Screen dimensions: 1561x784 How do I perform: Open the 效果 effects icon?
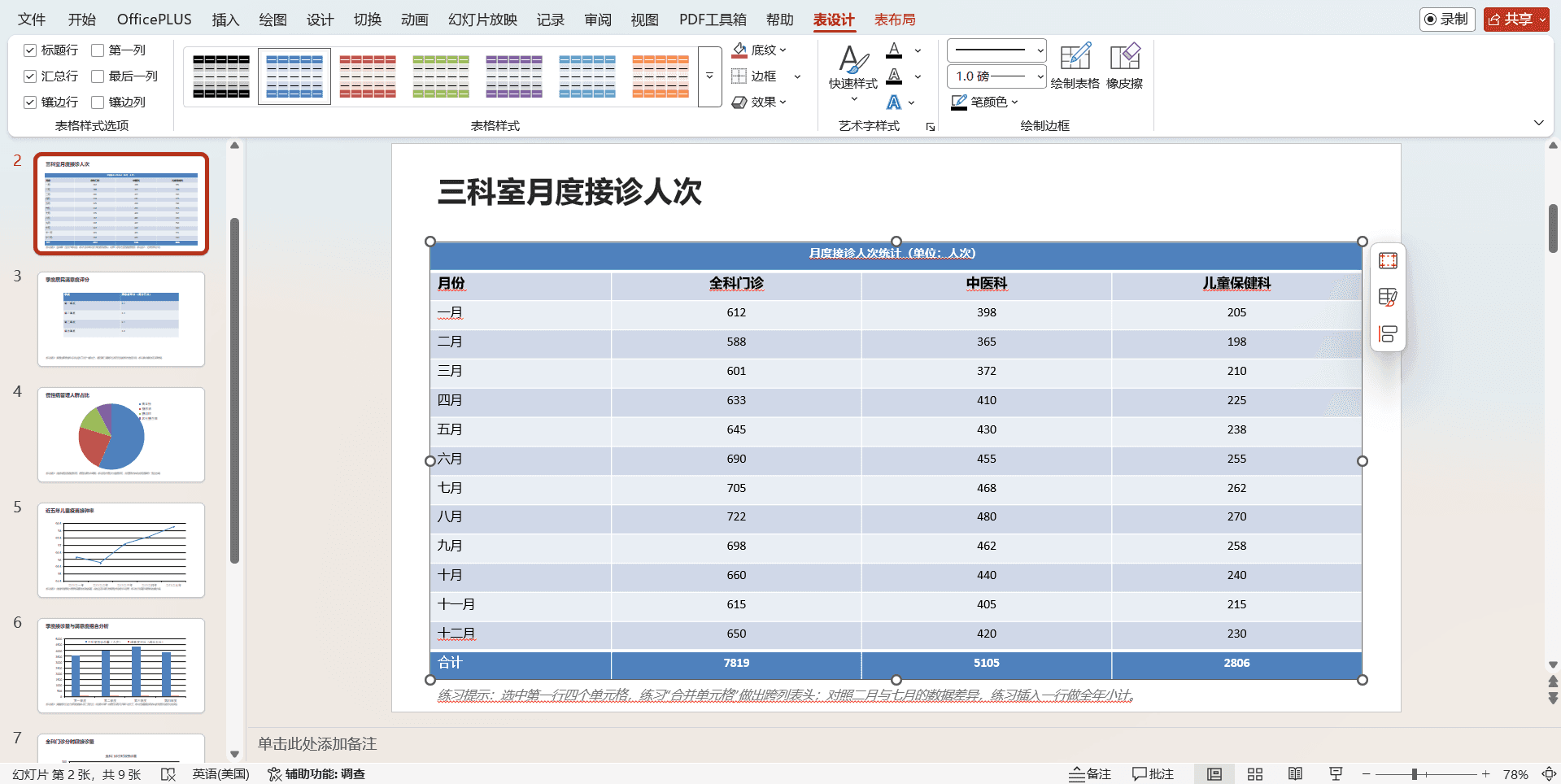(739, 102)
